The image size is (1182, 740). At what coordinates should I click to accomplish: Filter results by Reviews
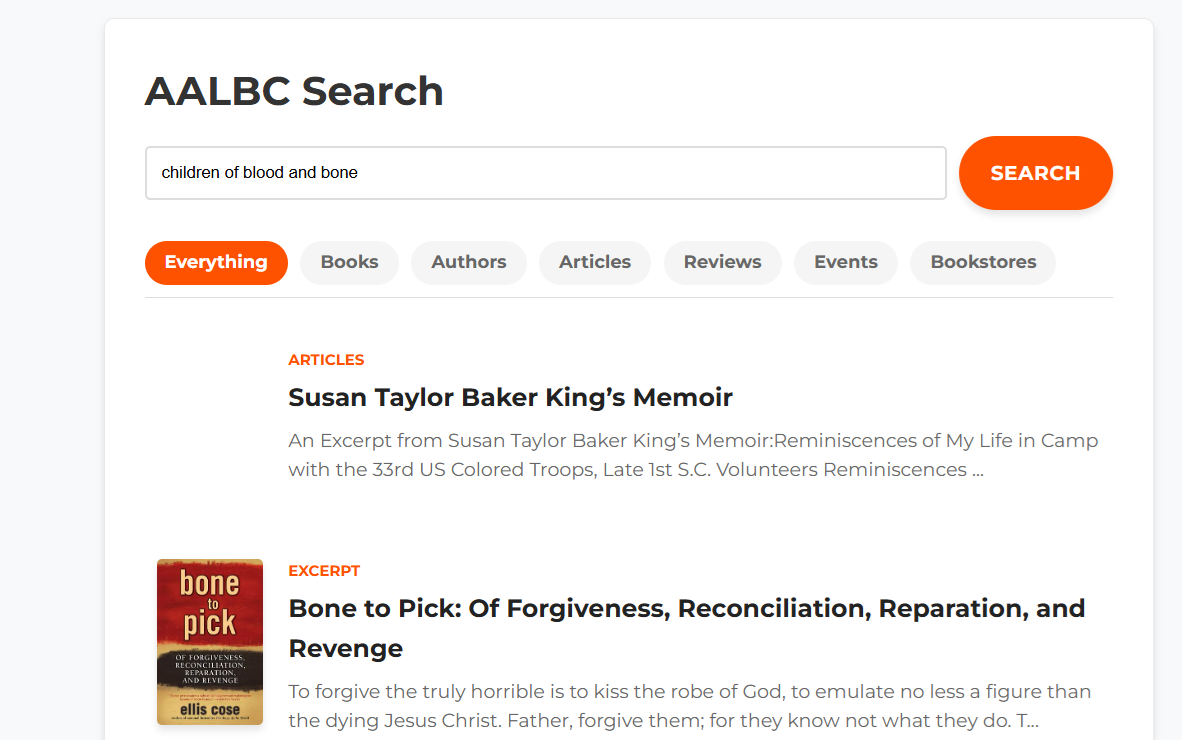[722, 262]
